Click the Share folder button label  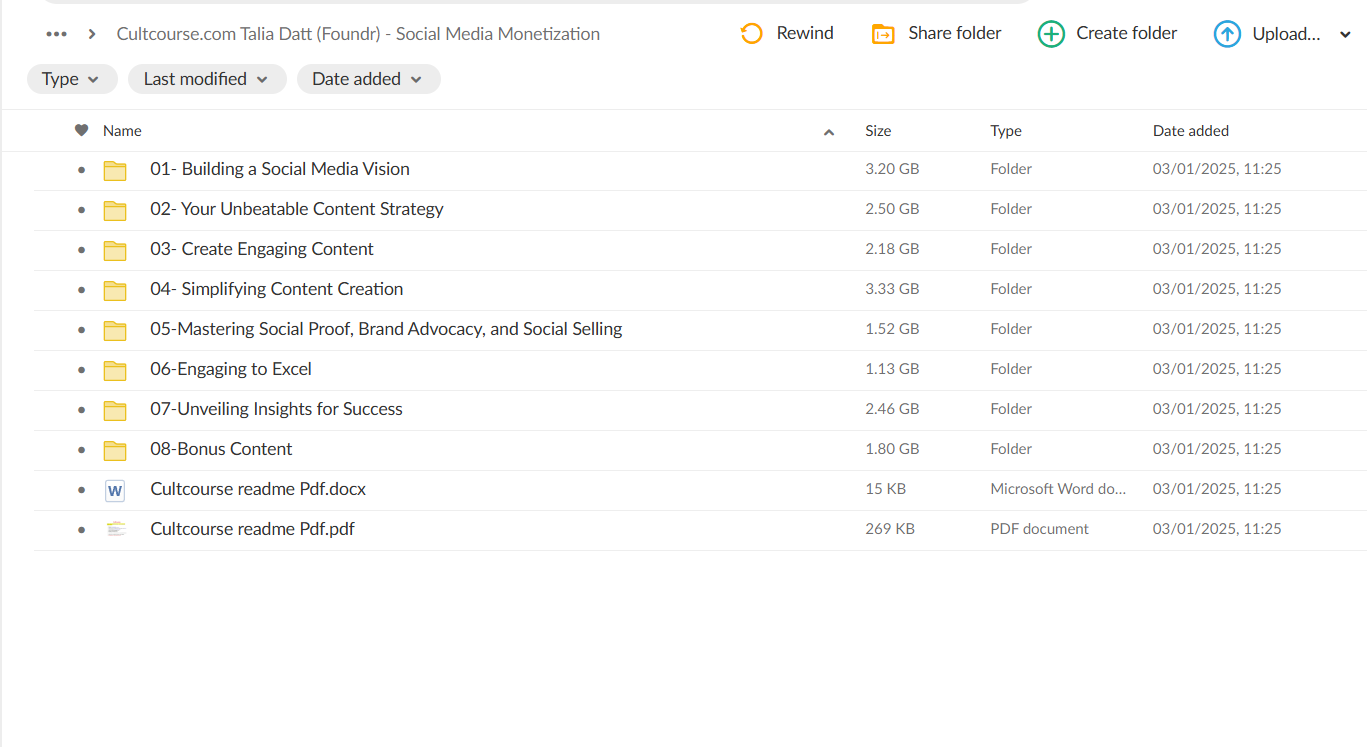[955, 33]
